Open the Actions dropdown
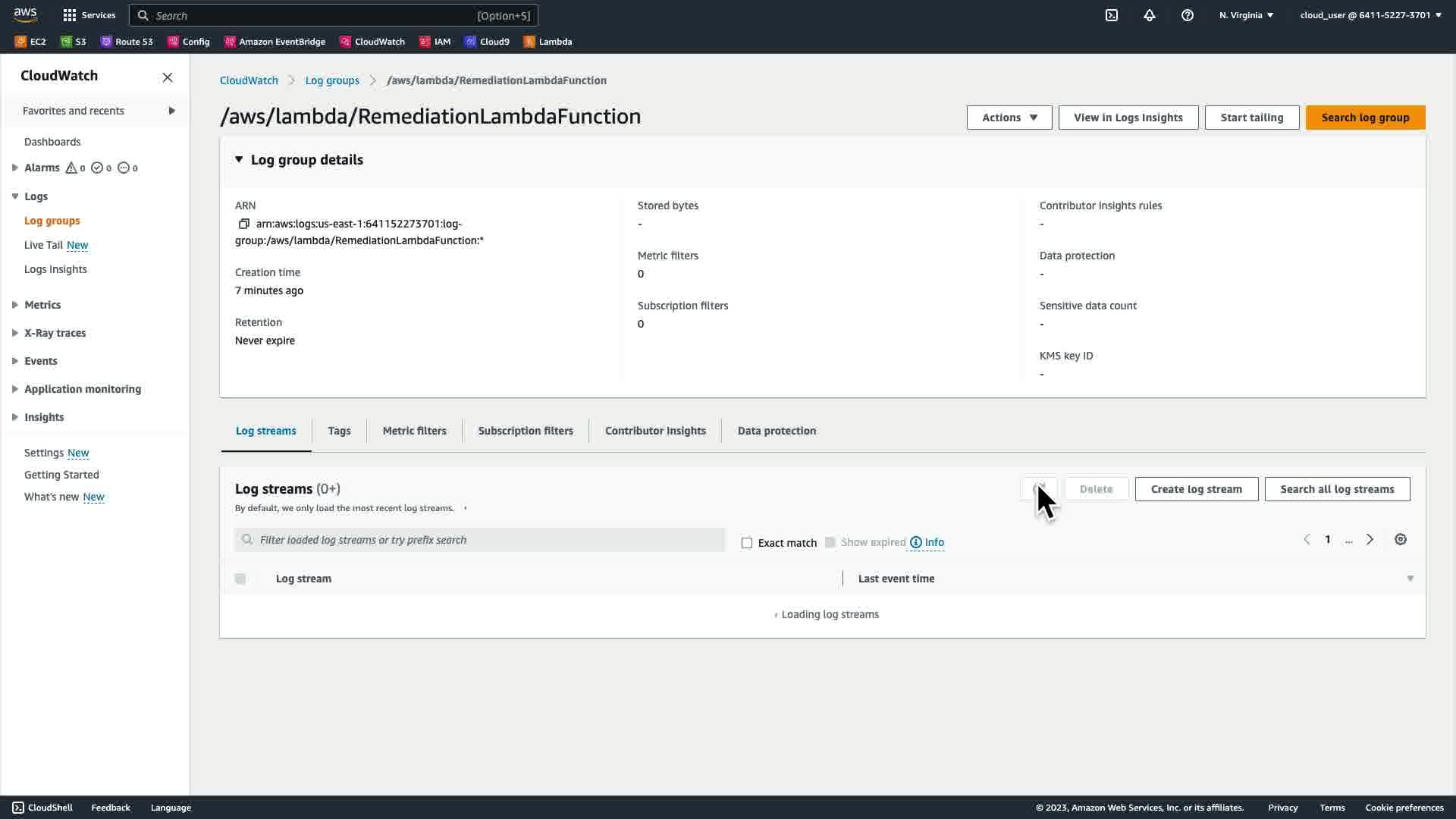 [1009, 118]
